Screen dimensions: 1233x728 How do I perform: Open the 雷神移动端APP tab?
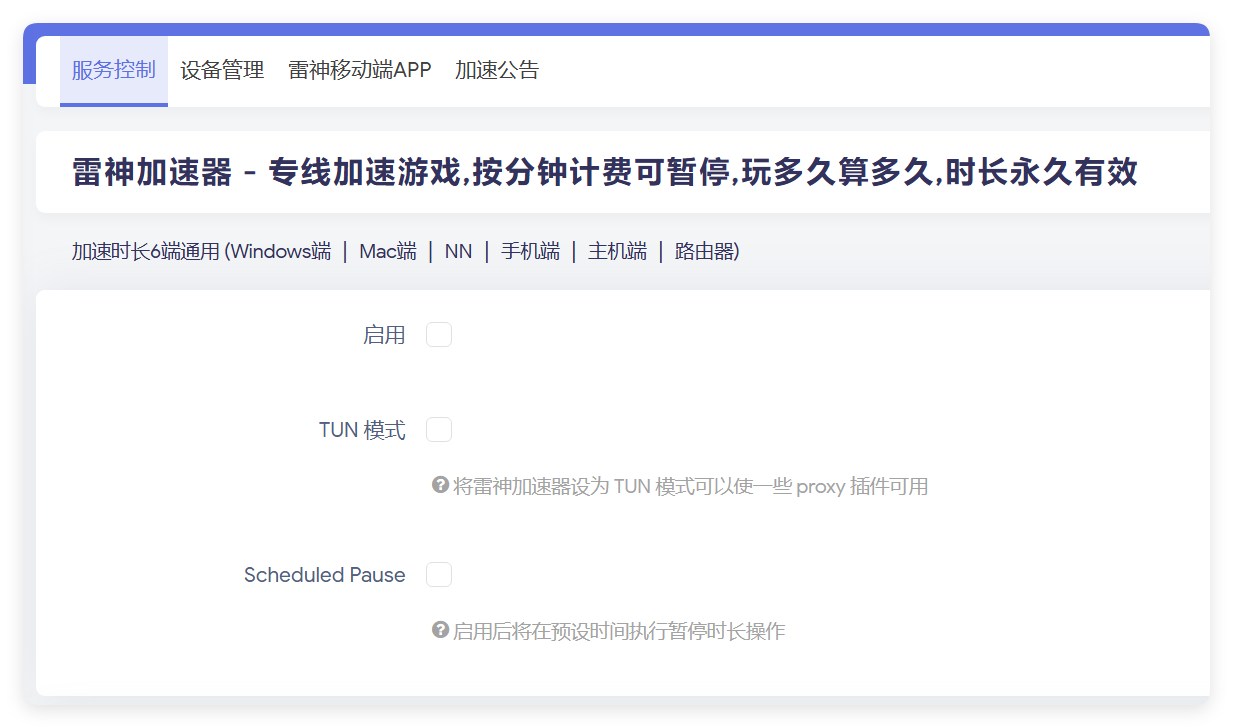click(360, 70)
